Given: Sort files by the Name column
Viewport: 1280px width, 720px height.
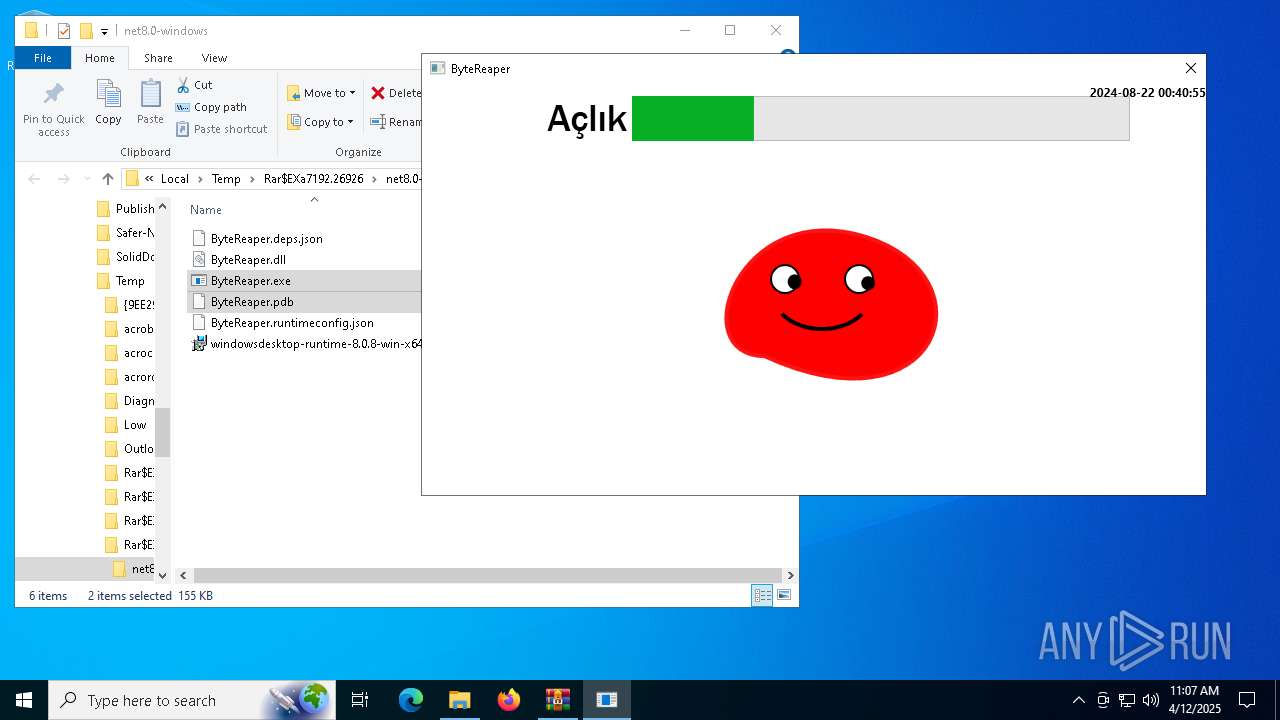Looking at the screenshot, I should point(206,210).
